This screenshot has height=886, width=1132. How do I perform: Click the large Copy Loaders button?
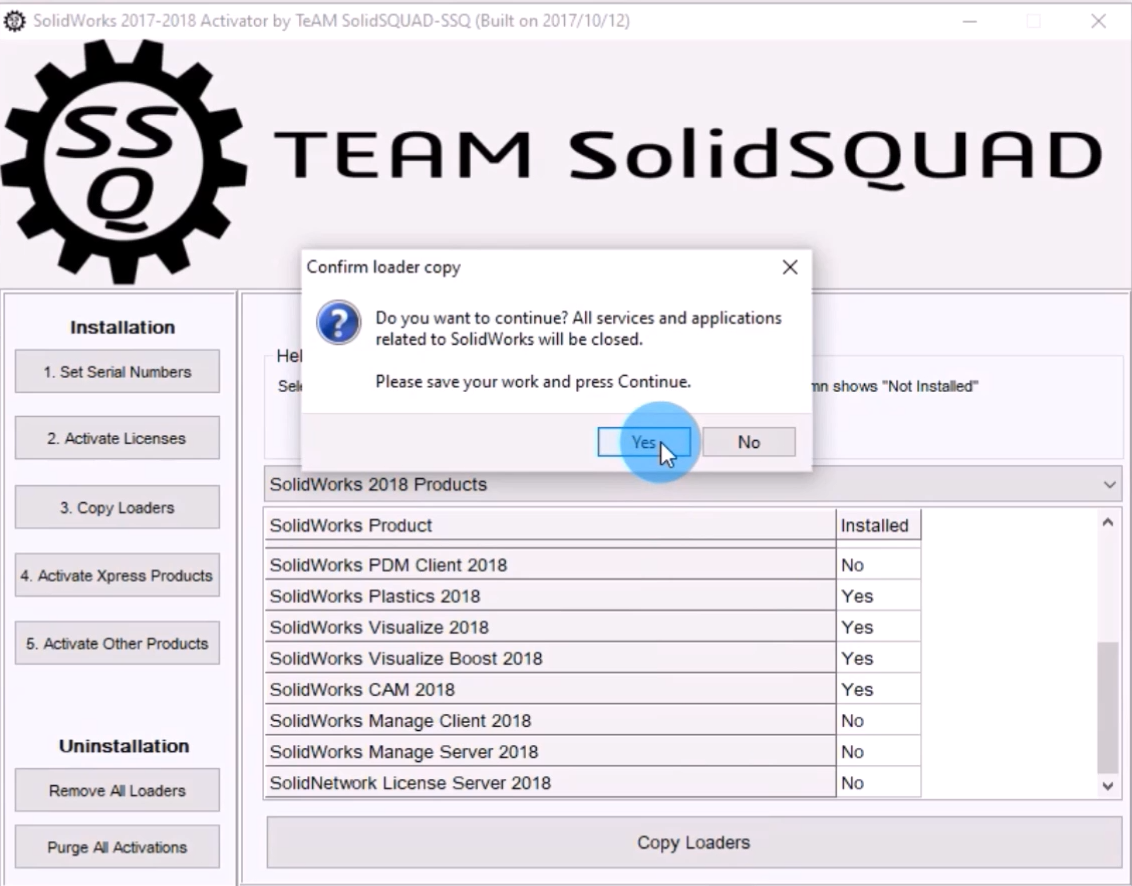point(693,843)
